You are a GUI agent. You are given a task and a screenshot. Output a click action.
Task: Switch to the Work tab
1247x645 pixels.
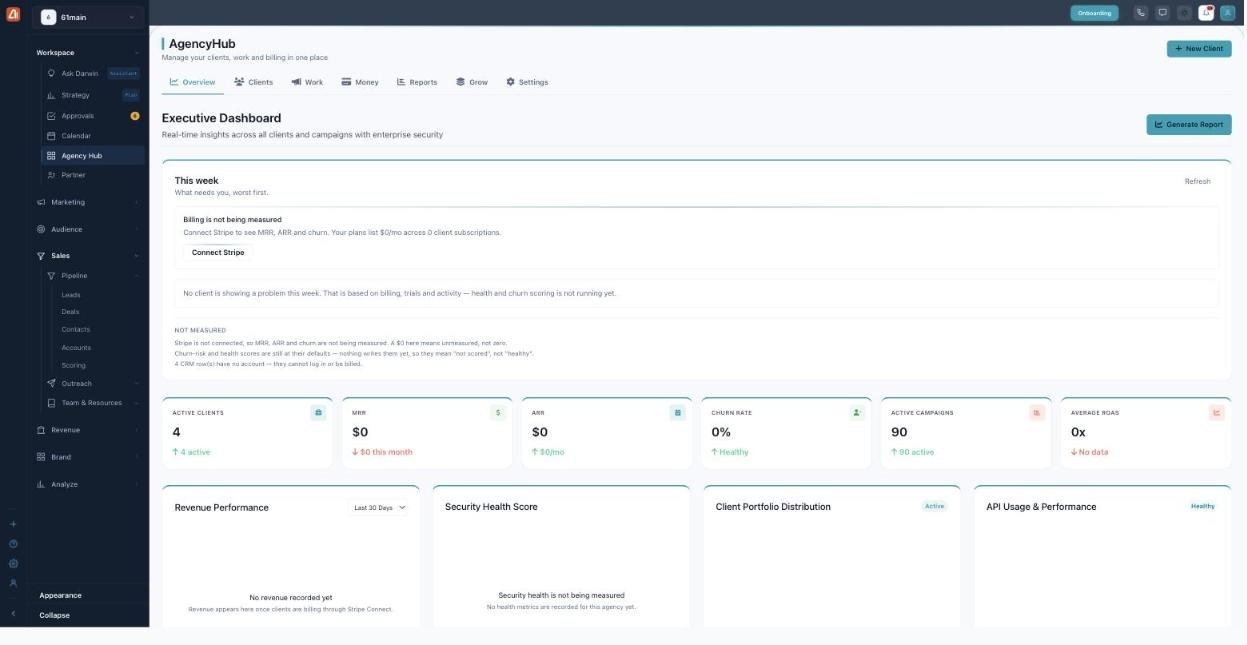click(x=307, y=82)
